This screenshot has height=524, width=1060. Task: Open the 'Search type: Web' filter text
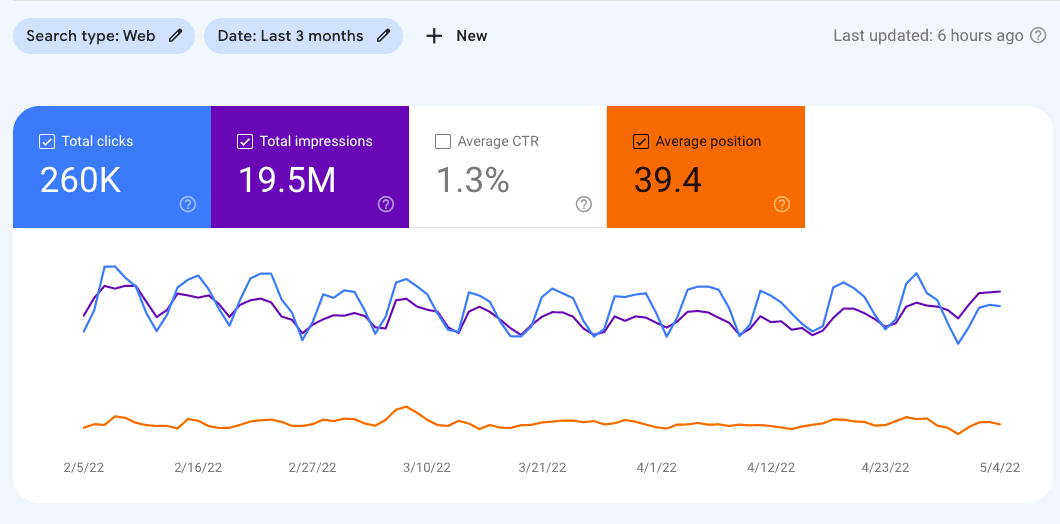click(90, 36)
